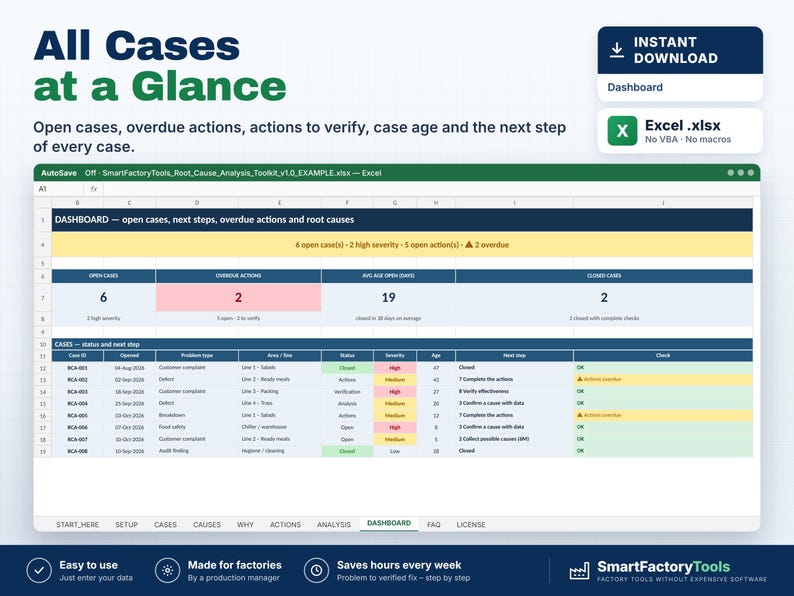Click the Excel .xlsx badge
Screen dimensions: 794x596
coord(680,131)
